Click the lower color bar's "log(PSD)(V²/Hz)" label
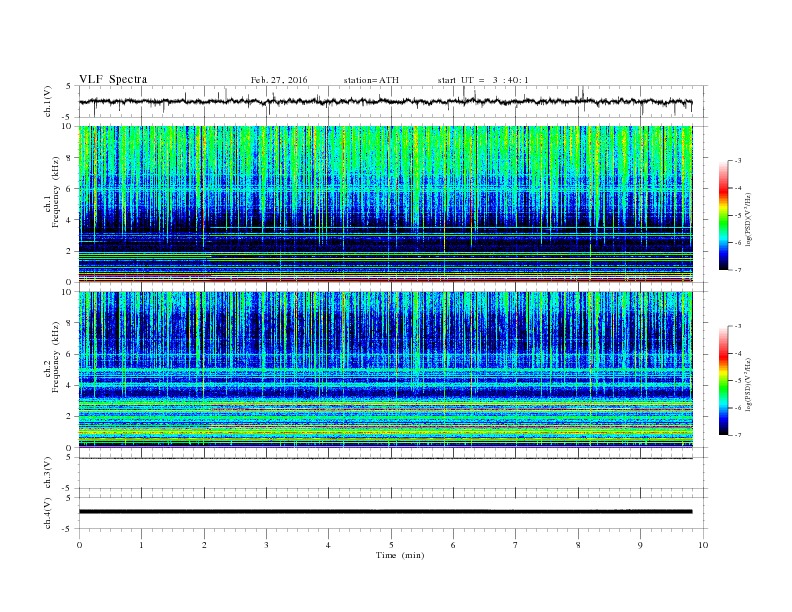 pos(748,385)
